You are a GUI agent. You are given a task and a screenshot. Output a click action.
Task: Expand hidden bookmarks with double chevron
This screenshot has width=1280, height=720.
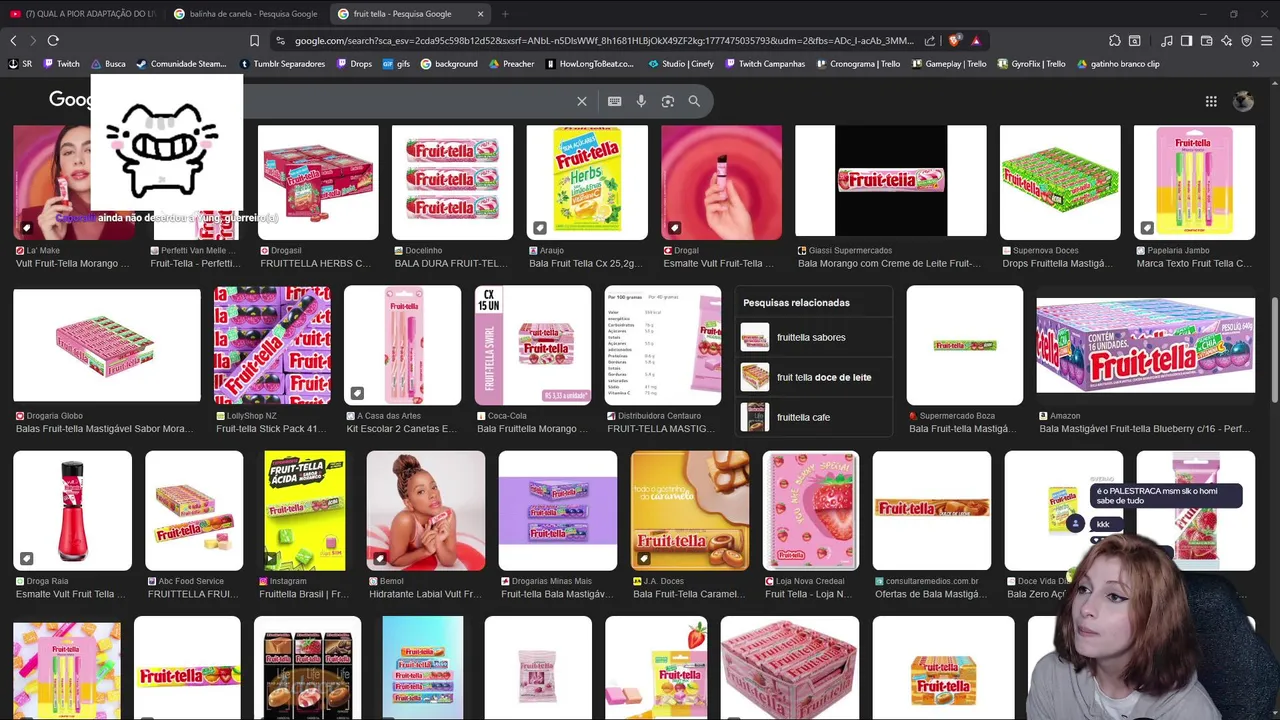click(1256, 64)
